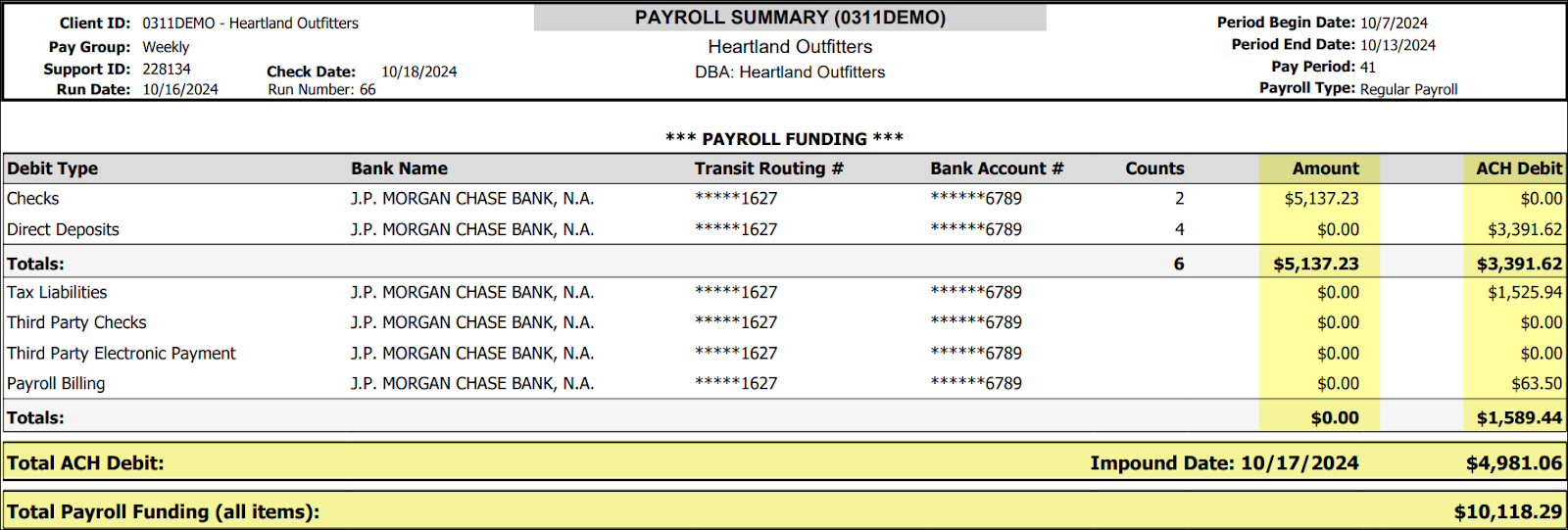
Task: Select the Total Payroll Funding amount $10,118.29
Action: click(1507, 512)
